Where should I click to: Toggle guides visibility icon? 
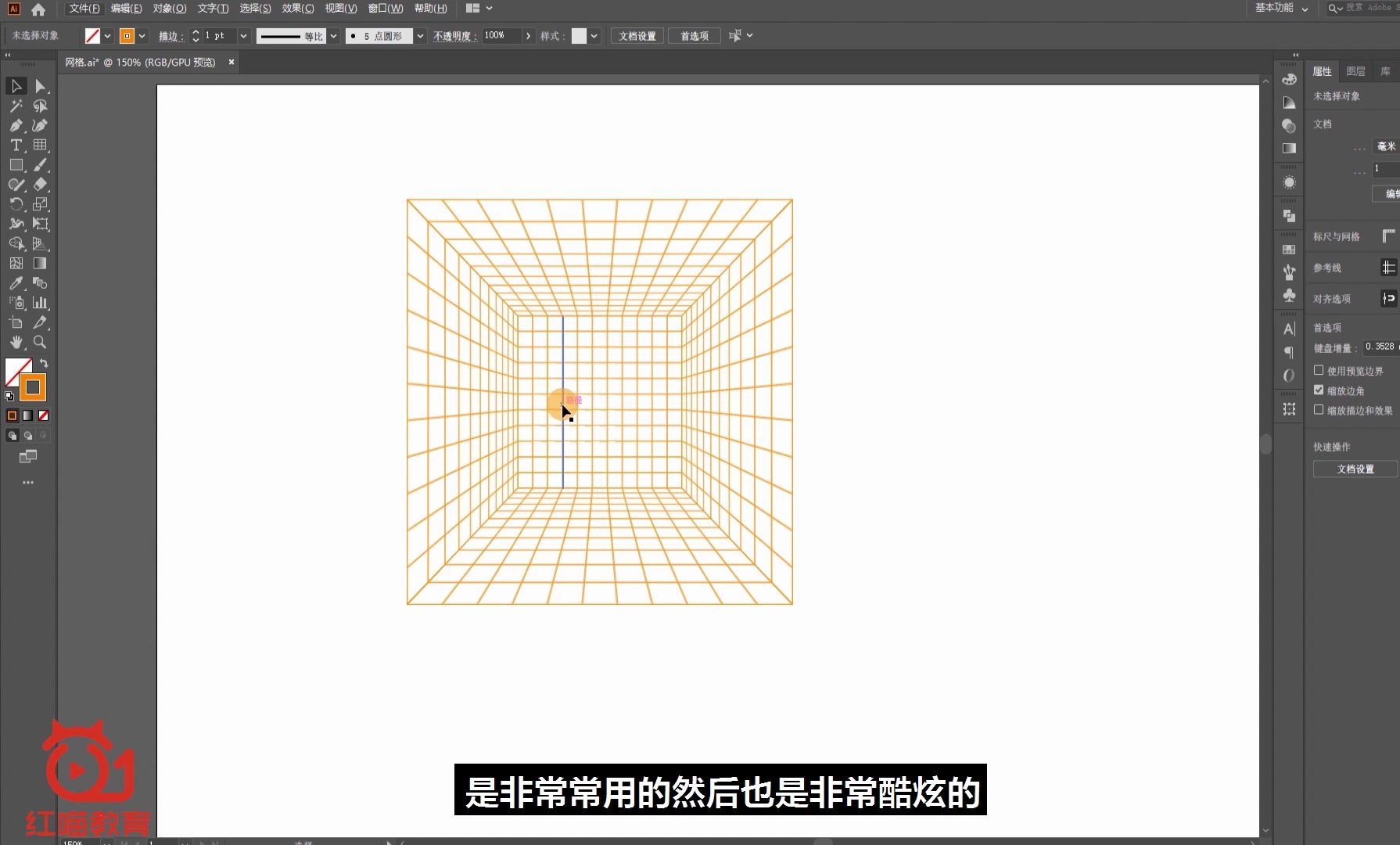[x=1388, y=268]
